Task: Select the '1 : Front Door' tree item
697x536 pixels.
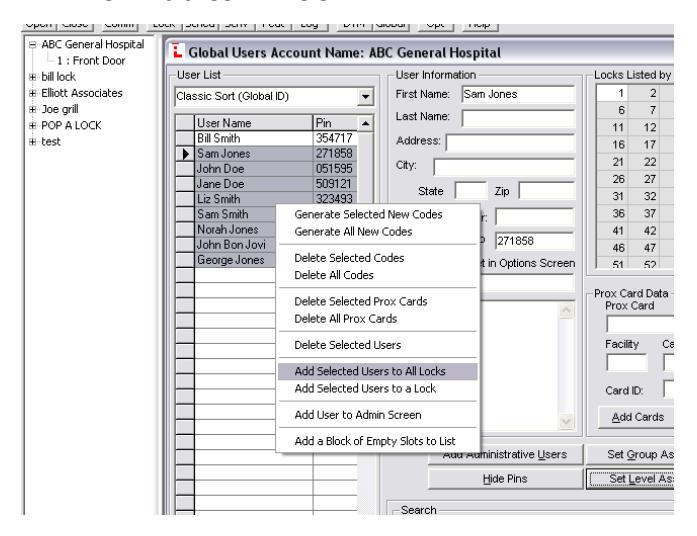Action: (91, 60)
